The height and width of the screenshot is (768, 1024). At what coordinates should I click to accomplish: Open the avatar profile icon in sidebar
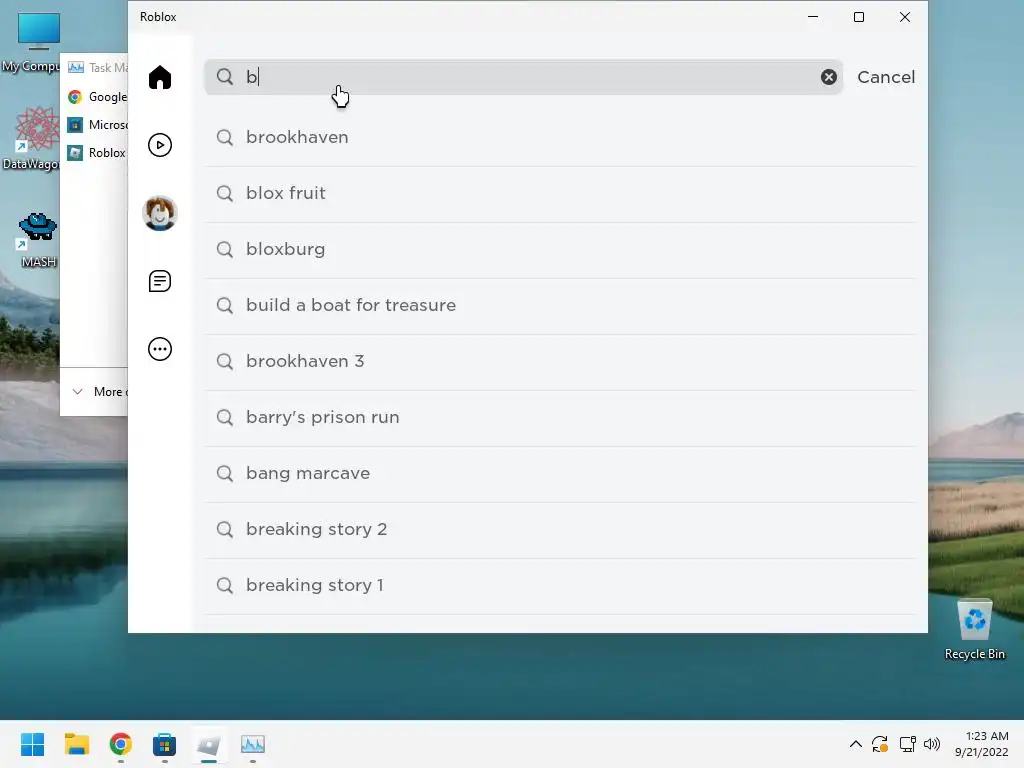(160, 213)
